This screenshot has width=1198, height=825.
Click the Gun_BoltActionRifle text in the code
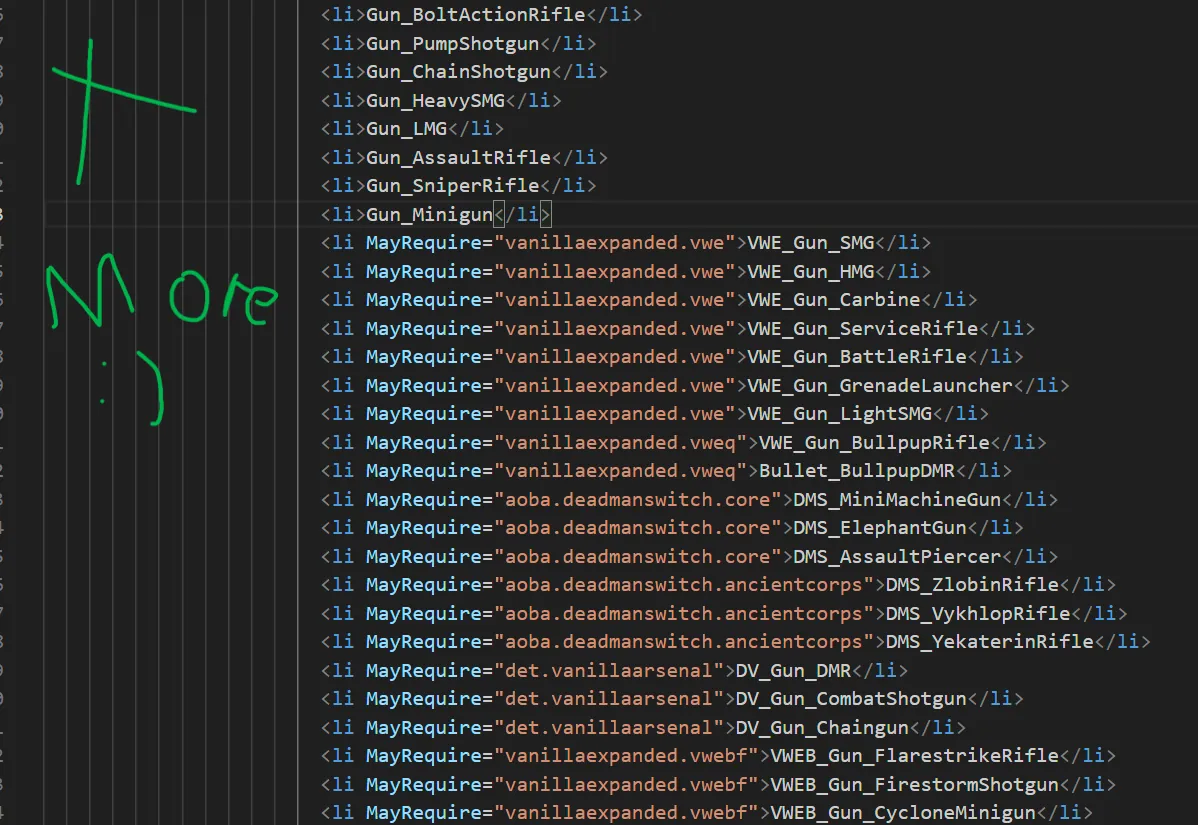[x=475, y=15]
